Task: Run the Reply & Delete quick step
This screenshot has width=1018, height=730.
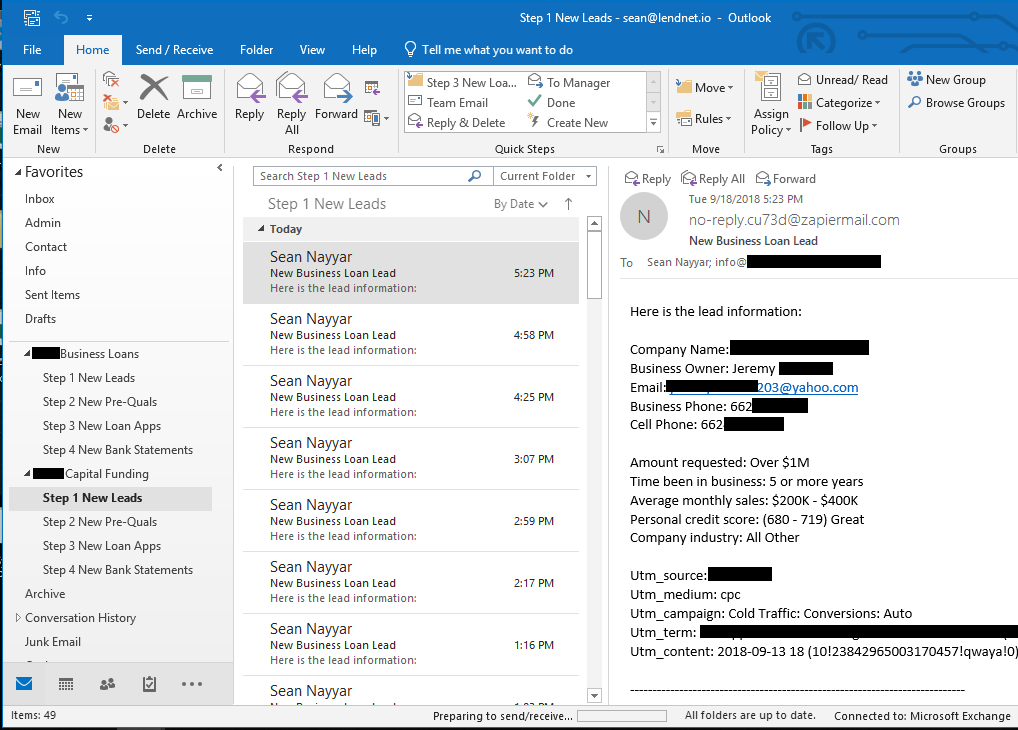Action: 456,122
